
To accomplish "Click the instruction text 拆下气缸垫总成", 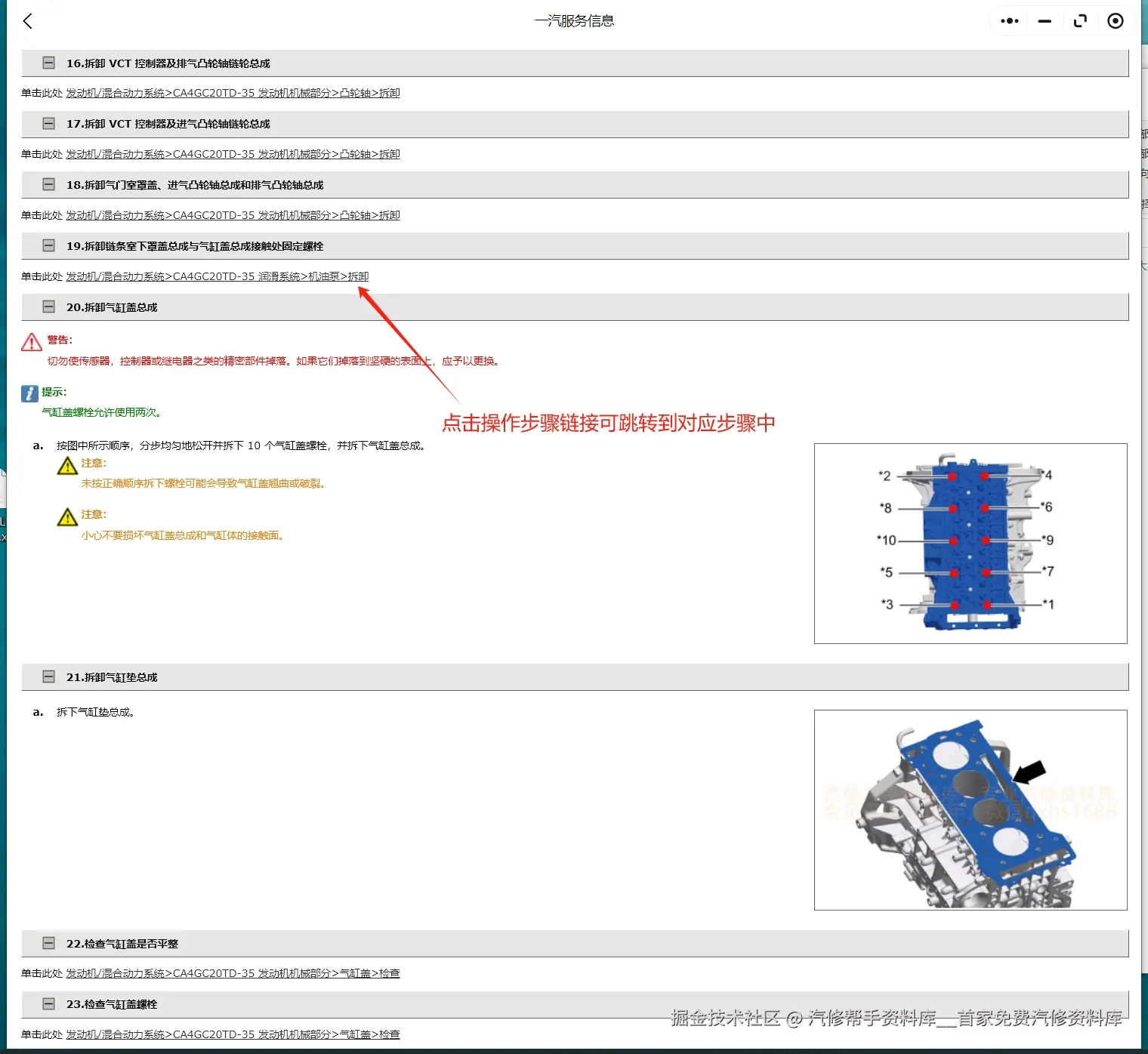I will point(95,712).
